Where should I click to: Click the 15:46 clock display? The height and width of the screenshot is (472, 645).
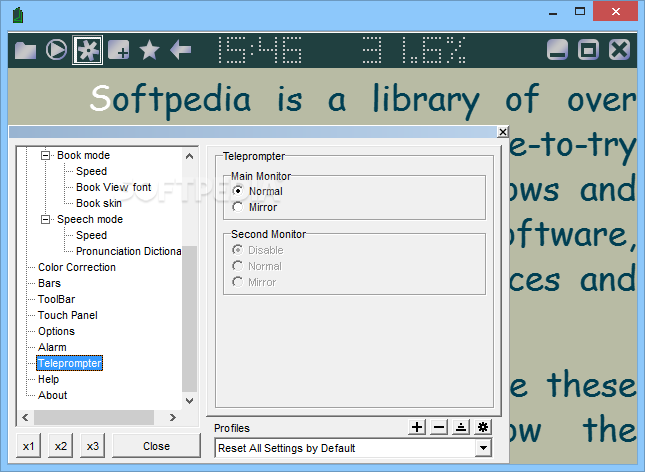(260, 50)
